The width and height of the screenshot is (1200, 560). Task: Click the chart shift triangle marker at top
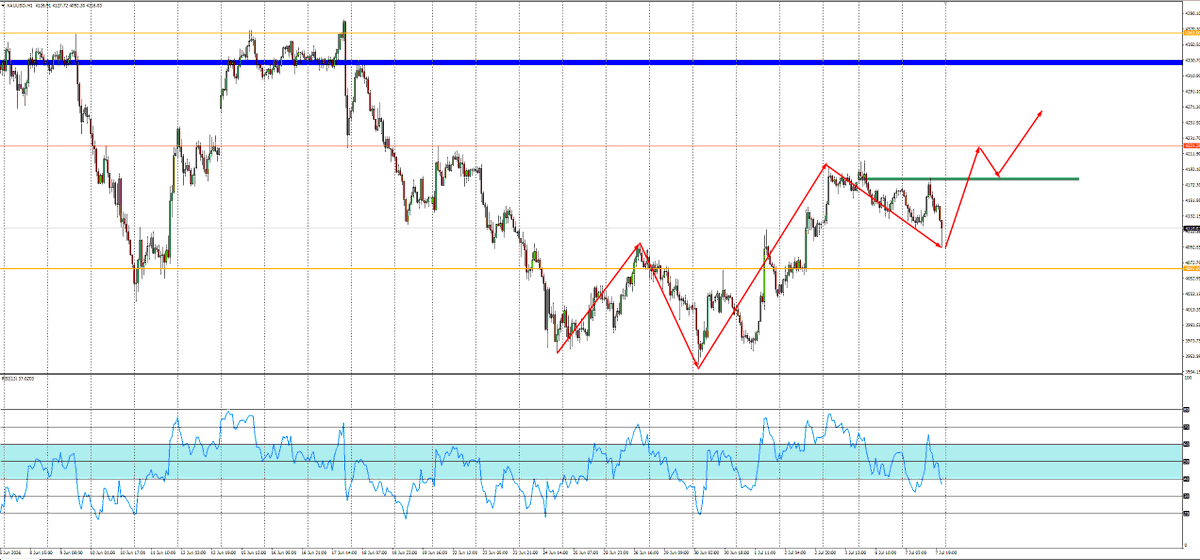coord(945,3)
